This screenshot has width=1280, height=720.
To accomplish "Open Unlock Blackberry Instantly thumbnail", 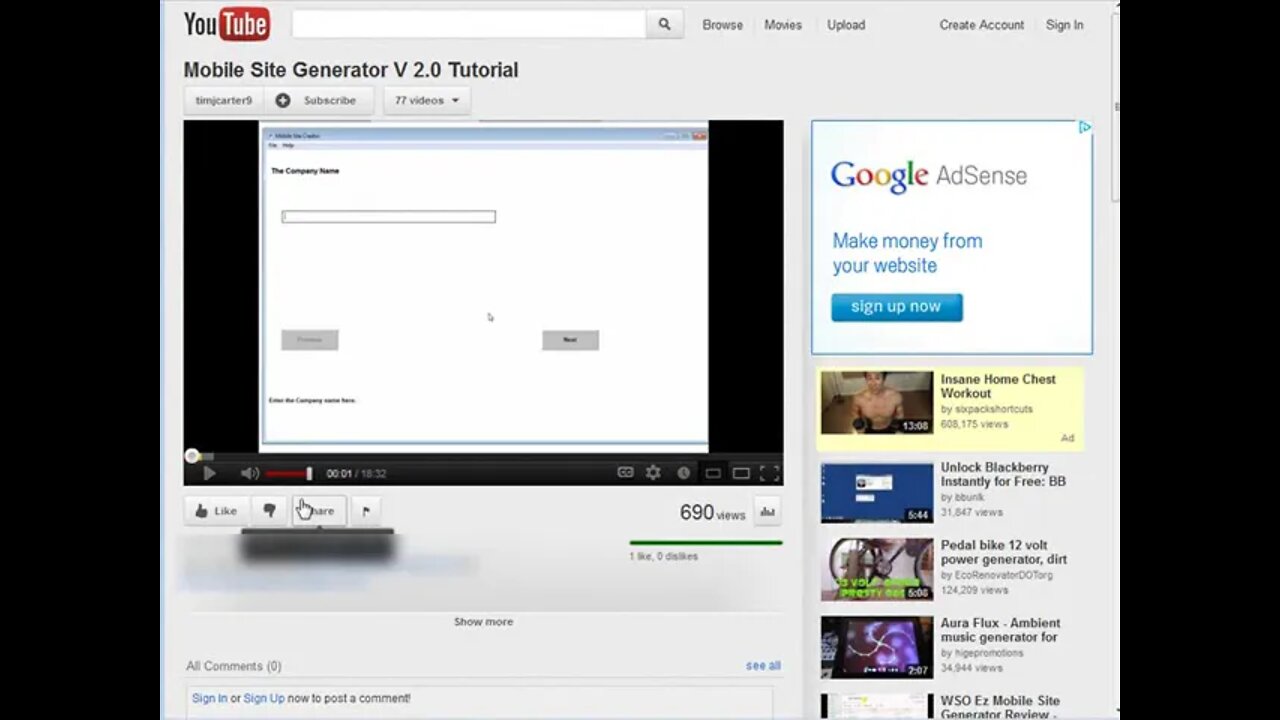I will click(877, 492).
